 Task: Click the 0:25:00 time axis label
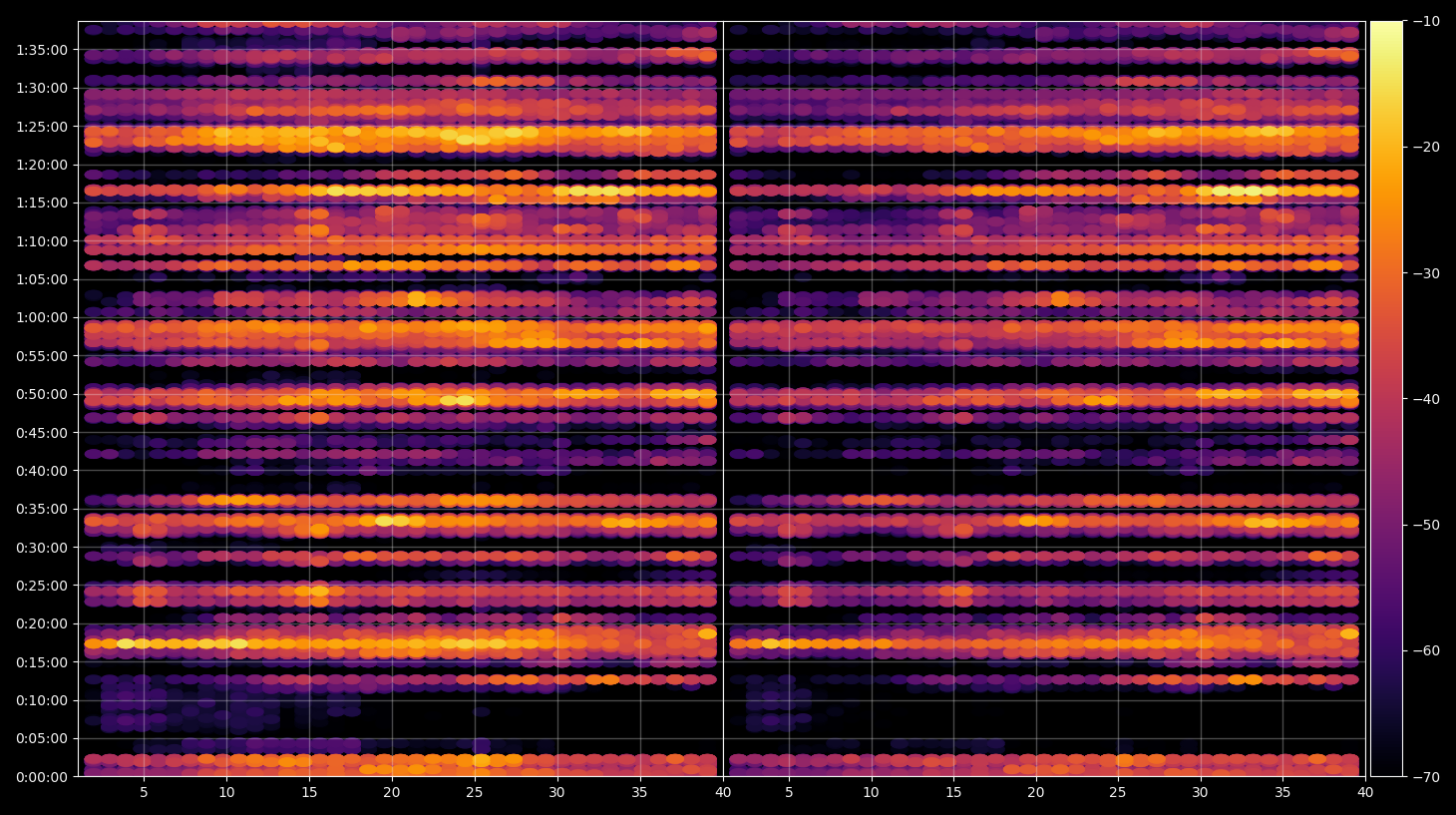point(42,586)
